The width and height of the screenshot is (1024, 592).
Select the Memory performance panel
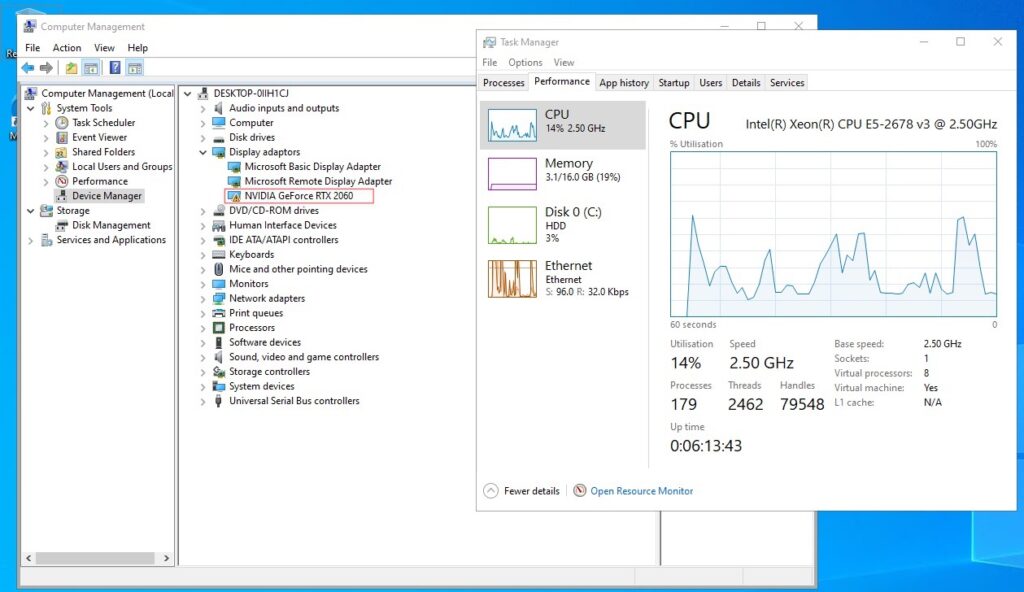563,173
